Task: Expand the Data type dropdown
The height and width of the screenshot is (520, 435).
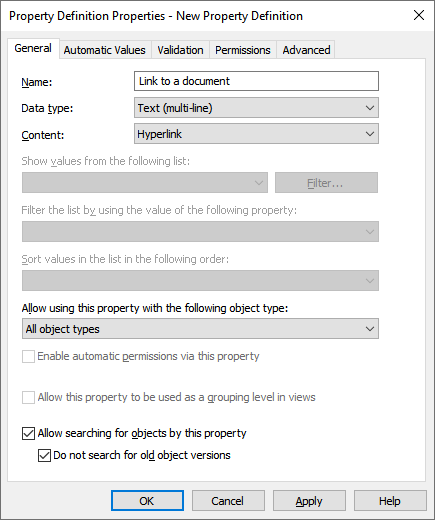Action: tap(256, 108)
